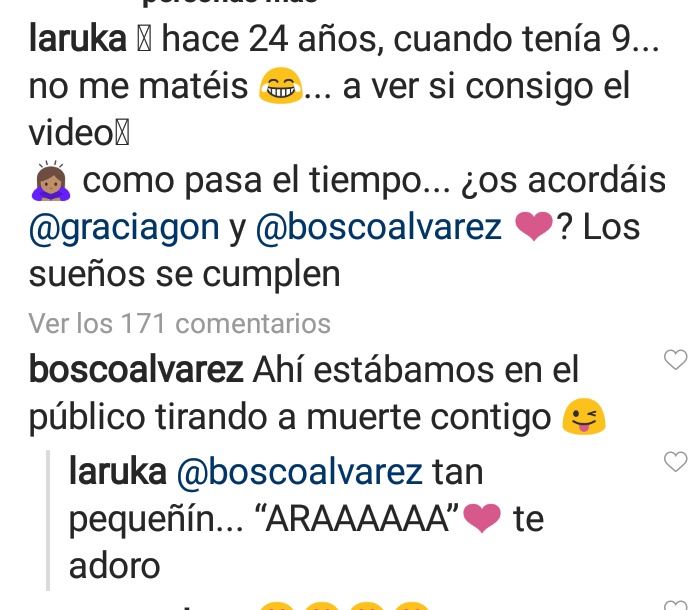Open @boscoalvarez mention in laruka's reply

click(x=300, y=472)
